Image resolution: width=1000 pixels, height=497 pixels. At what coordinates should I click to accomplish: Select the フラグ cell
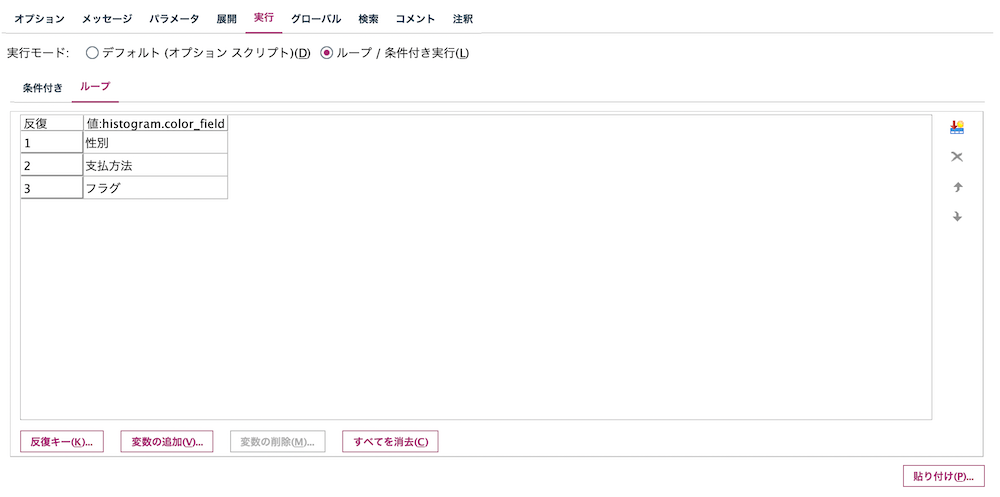click(156, 188)
